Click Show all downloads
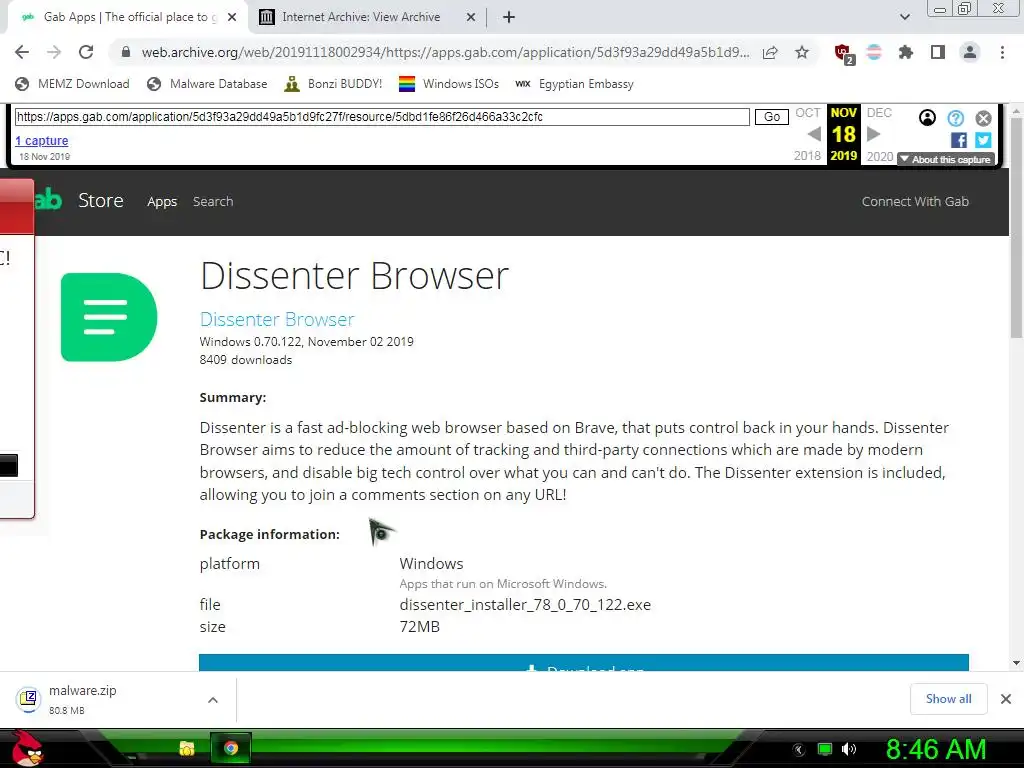The width and height of the screenshot is (1024, 768). coord(948,699)
